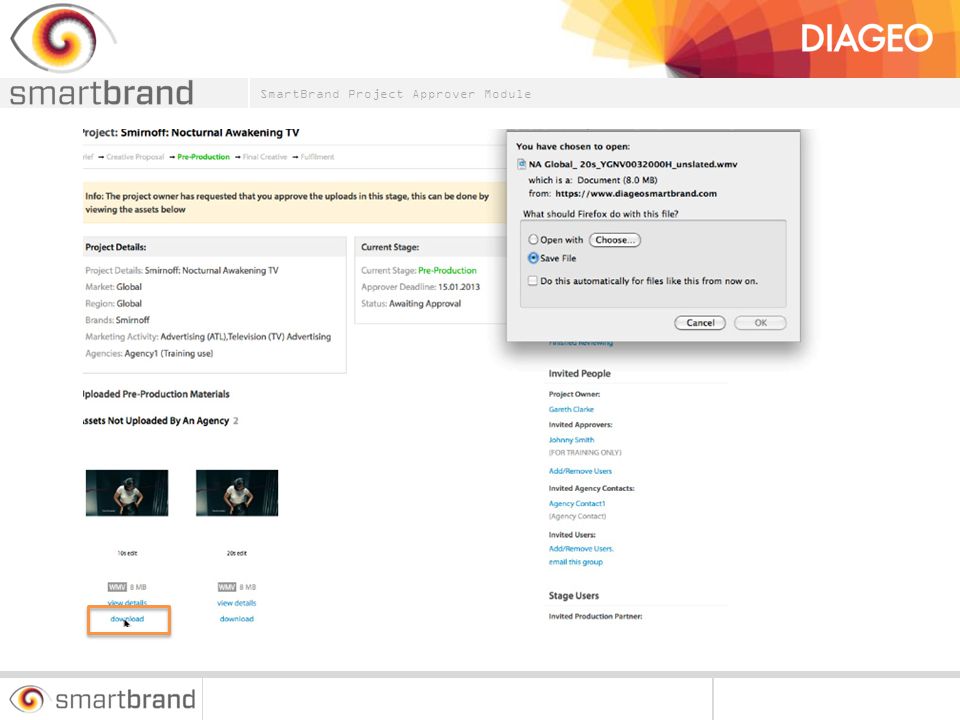Open project owner Gareth Clarke link
This screenshot has width=960, height=720.
click(571, 409)
